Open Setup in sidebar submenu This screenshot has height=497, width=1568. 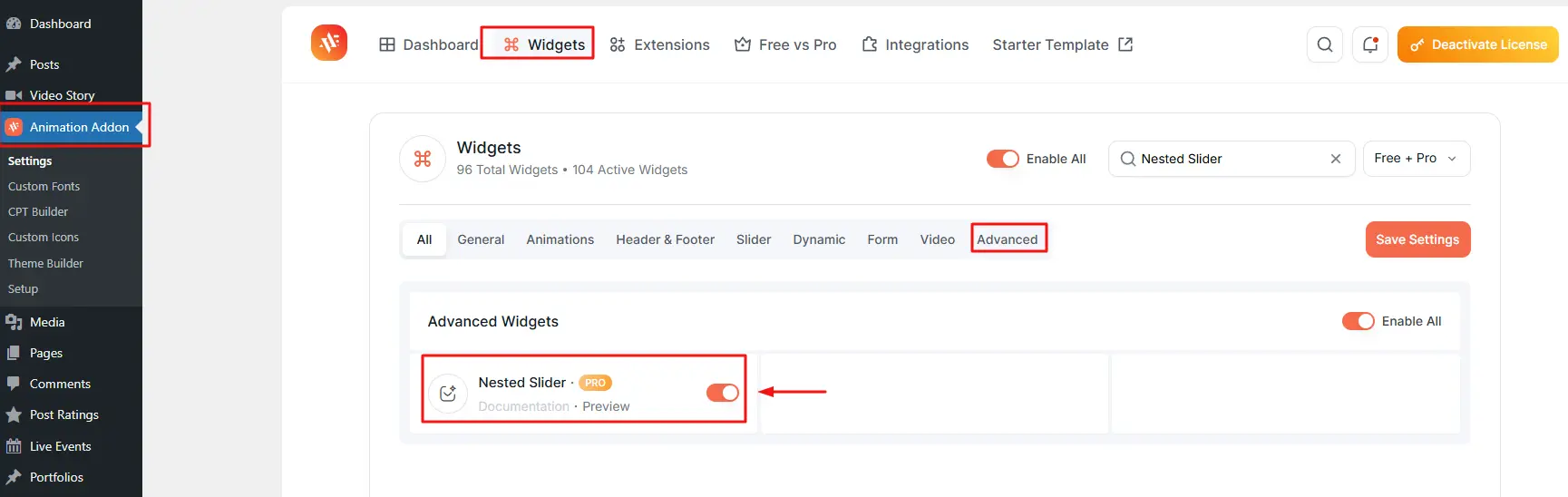(23, 288)
